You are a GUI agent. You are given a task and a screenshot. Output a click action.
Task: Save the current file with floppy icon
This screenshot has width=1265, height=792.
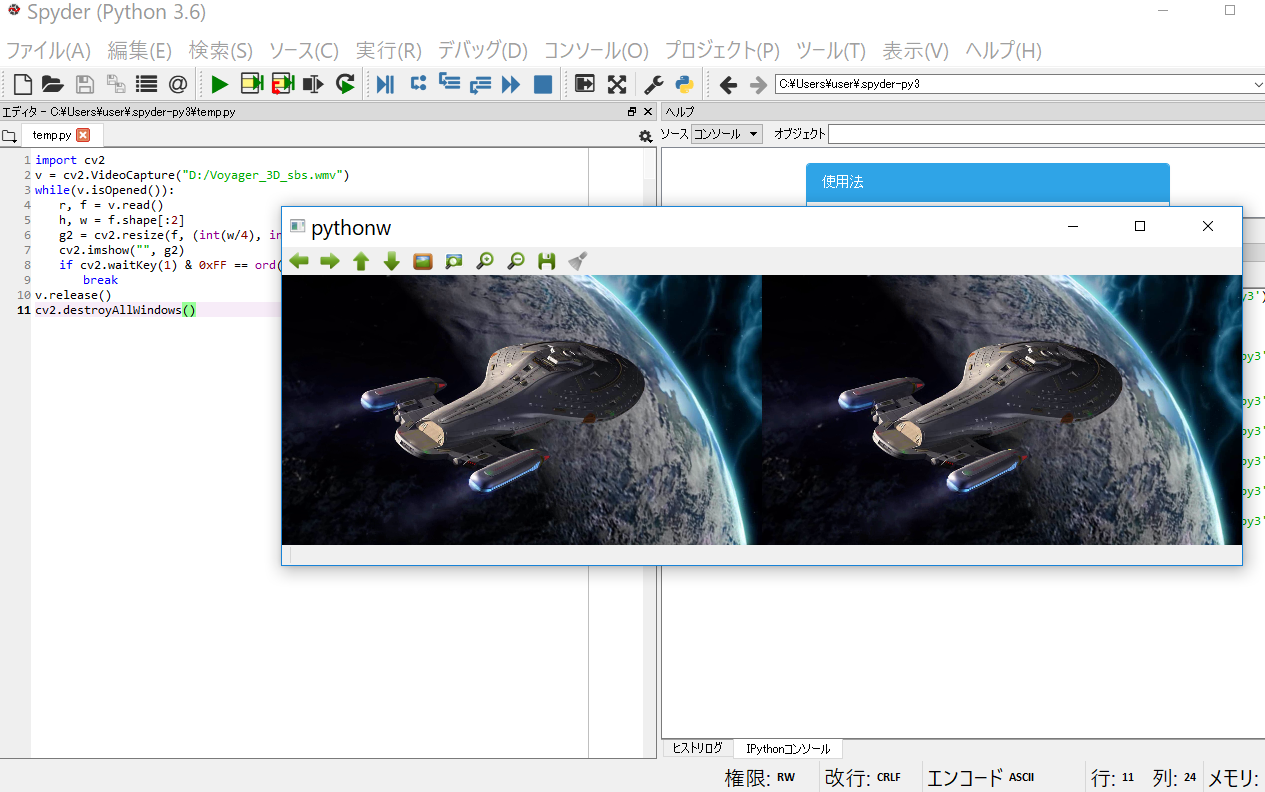[x=85, y=85]
